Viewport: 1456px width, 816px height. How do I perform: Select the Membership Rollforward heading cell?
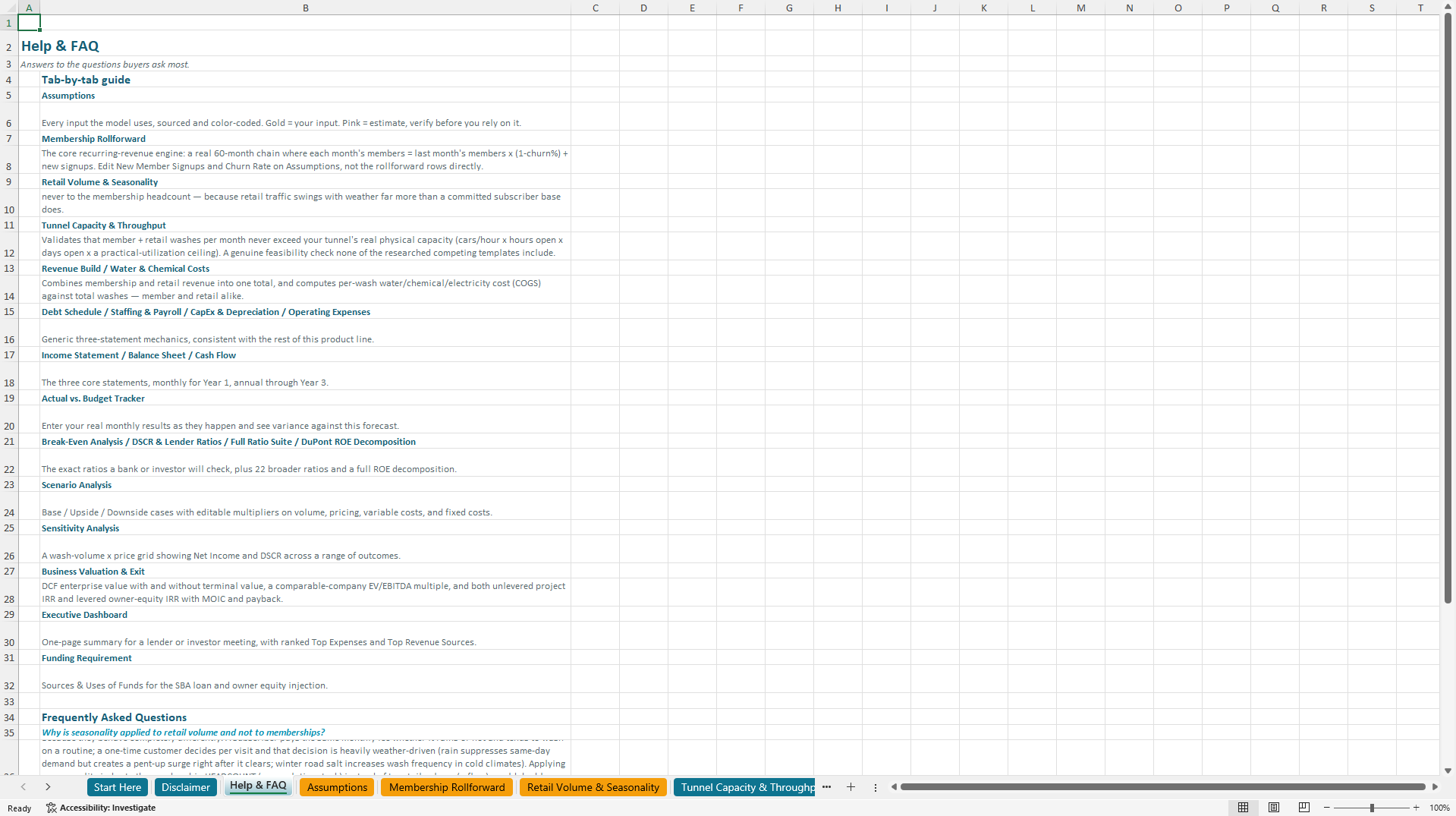pyautogui.click(x=306, y=138)
